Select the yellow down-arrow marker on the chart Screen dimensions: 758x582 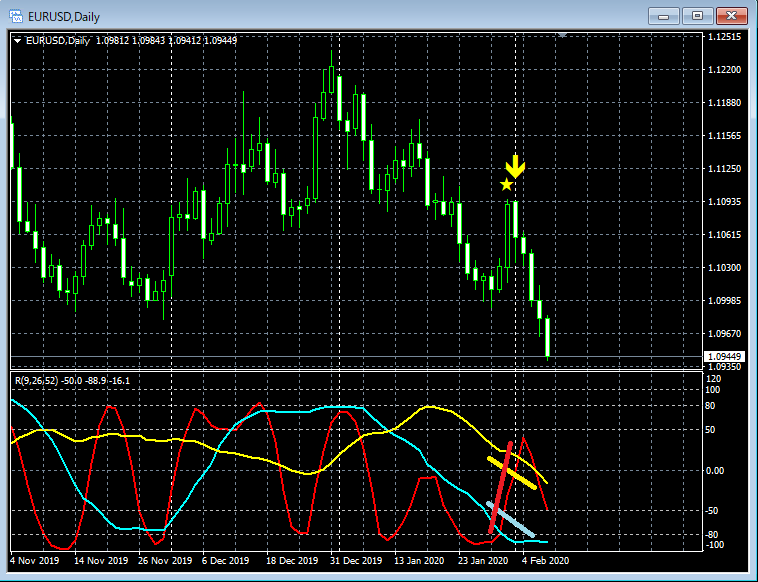click(515, 167)
